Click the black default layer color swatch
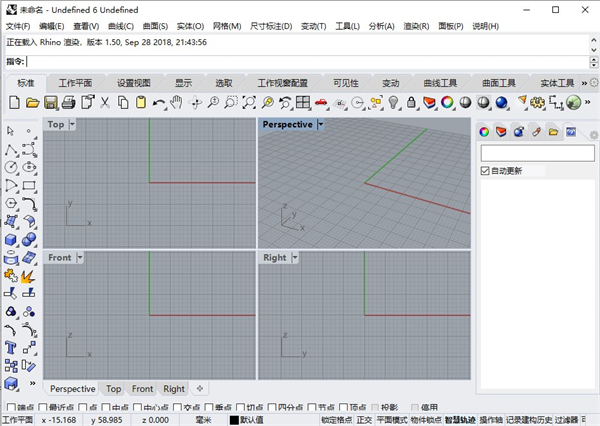The height and width of the screenshot is (426, 600). pyautogui.click(x=234, y=420)
